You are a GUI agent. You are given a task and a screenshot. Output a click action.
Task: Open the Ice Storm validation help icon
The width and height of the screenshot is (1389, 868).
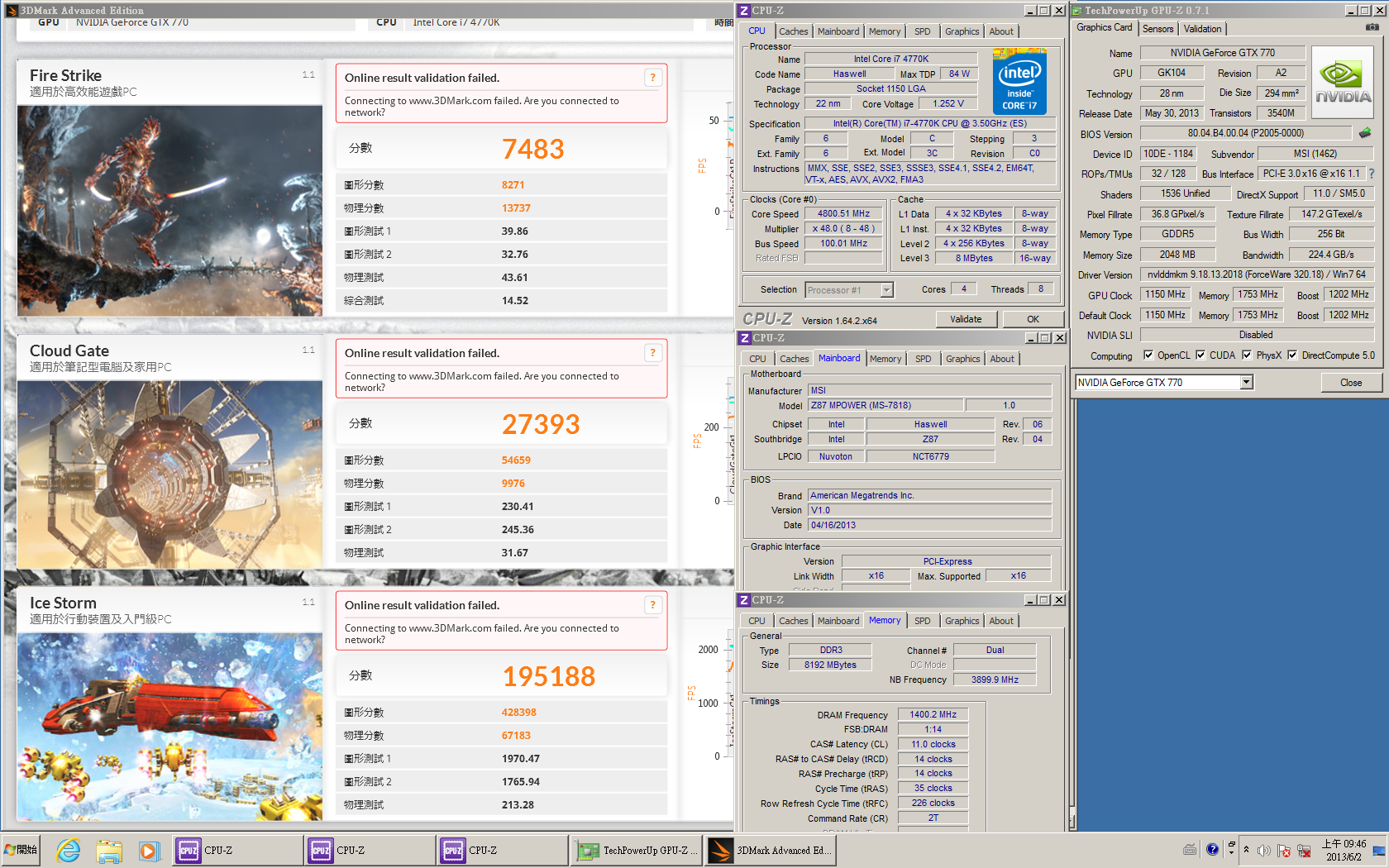652,605
